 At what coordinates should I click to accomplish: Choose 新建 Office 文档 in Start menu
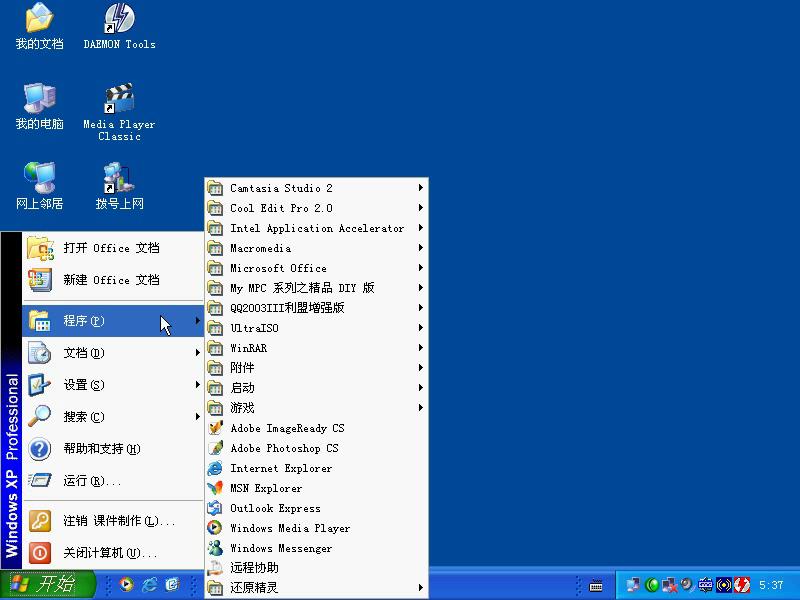tap(113, 280)
